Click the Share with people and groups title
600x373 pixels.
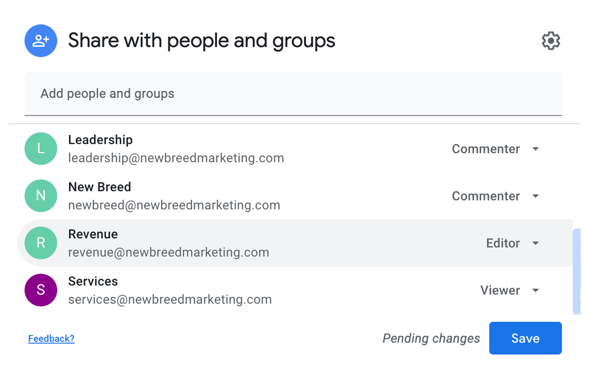coord(201,41)
